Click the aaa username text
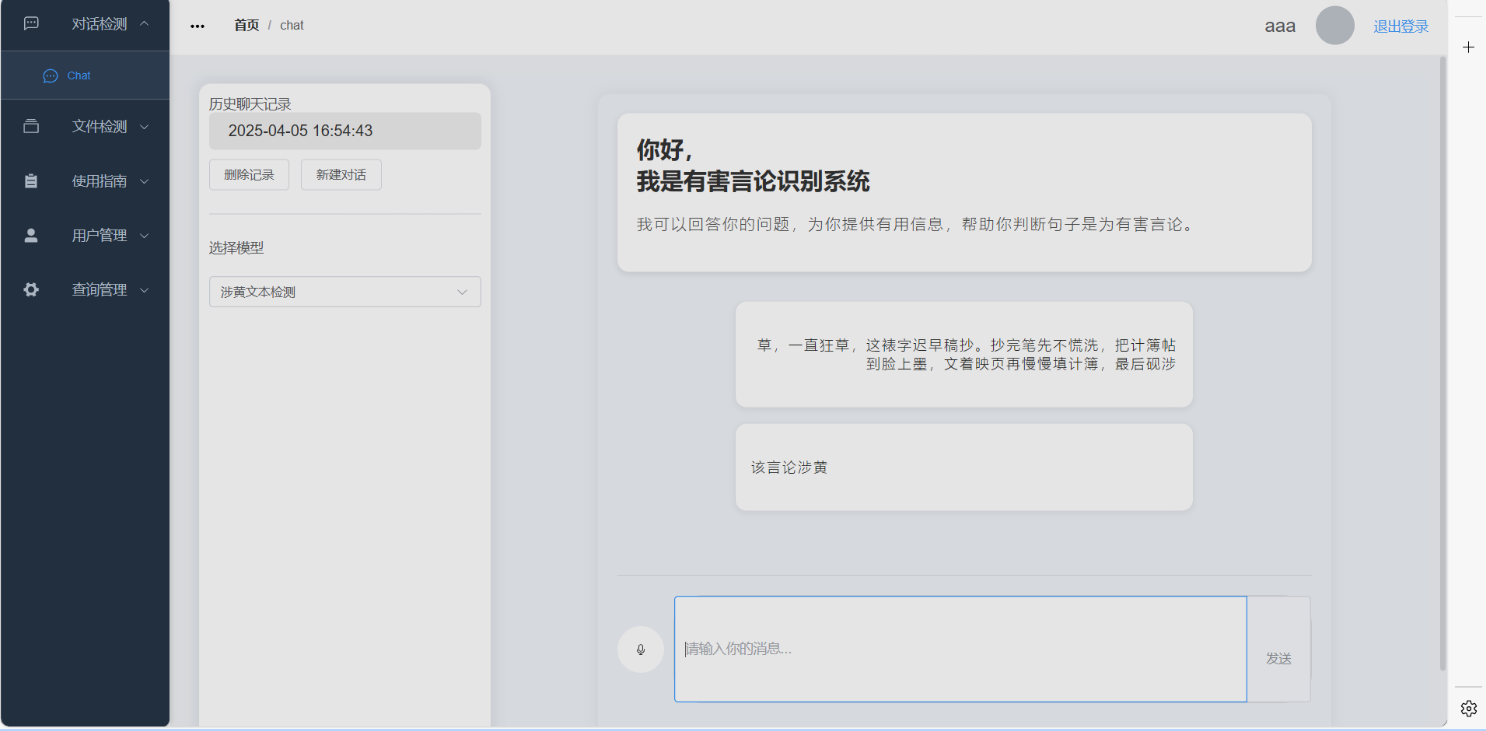 (x=1280, y=26)
